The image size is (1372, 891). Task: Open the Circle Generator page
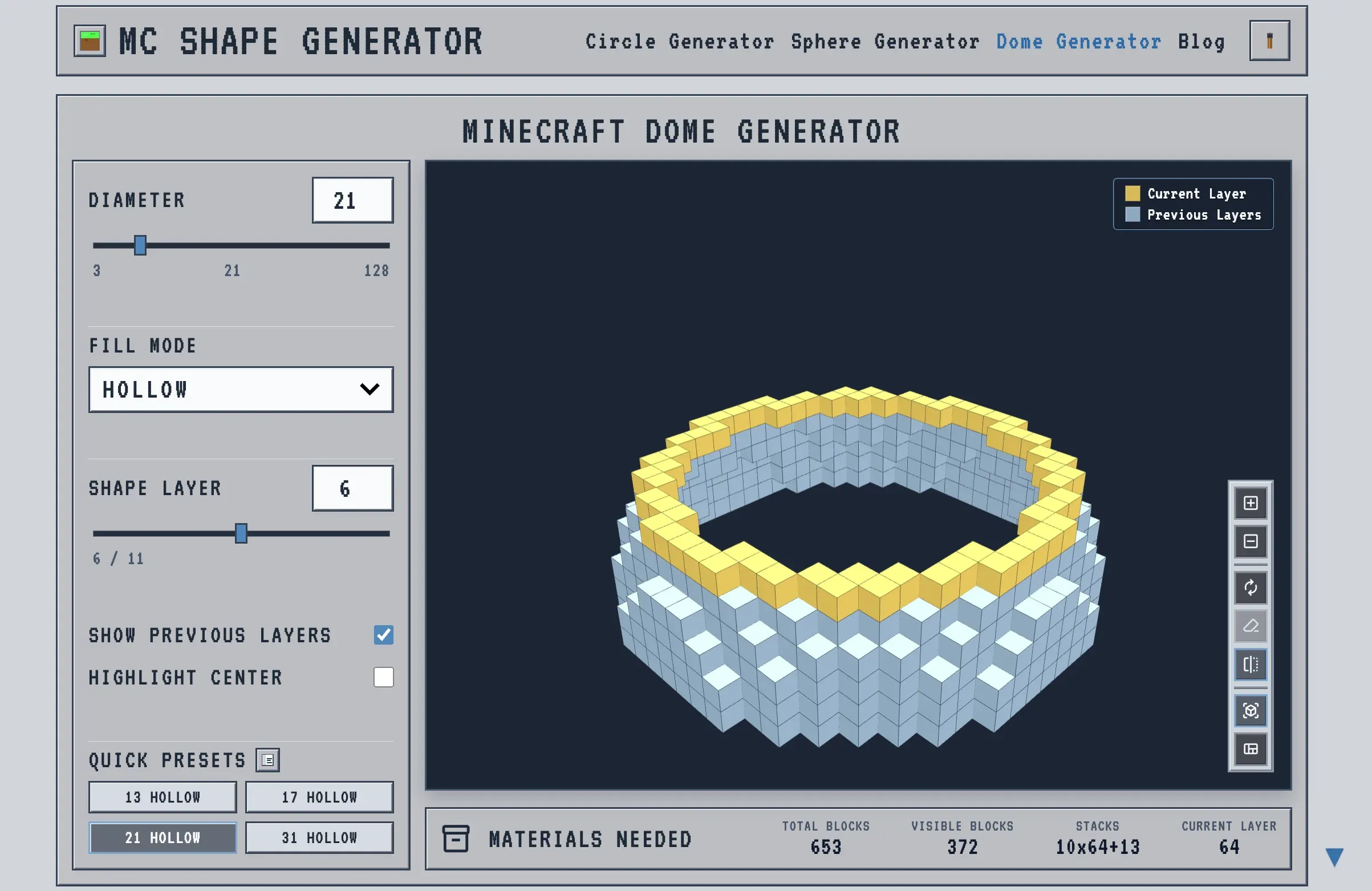click(680, 42)
